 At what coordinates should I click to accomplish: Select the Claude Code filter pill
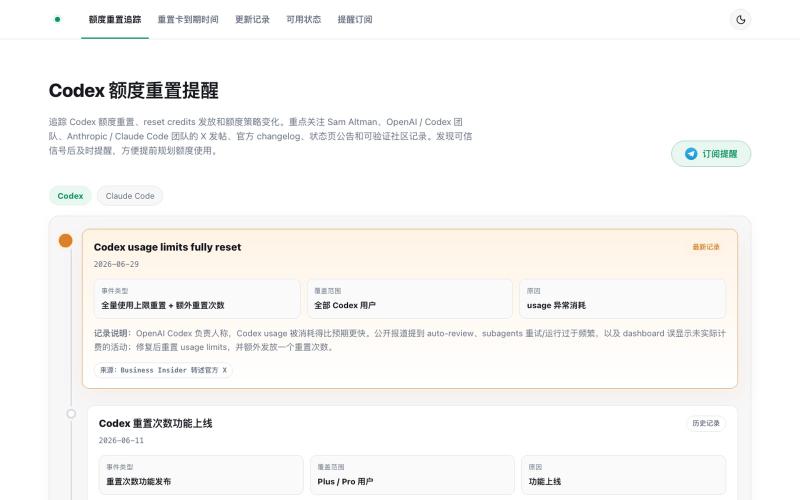click(130, 196)
